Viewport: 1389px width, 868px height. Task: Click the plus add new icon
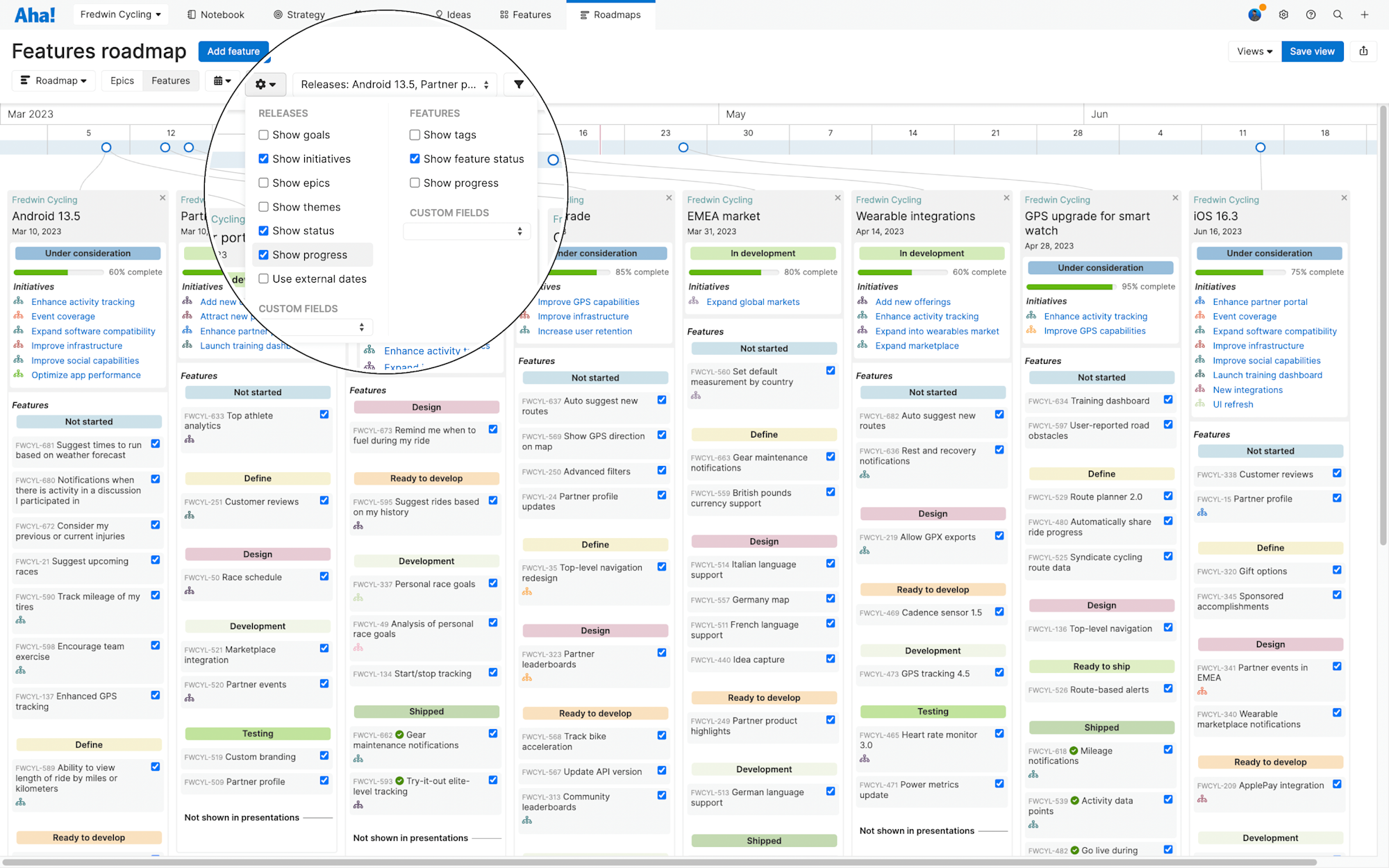pos(1365,15)
